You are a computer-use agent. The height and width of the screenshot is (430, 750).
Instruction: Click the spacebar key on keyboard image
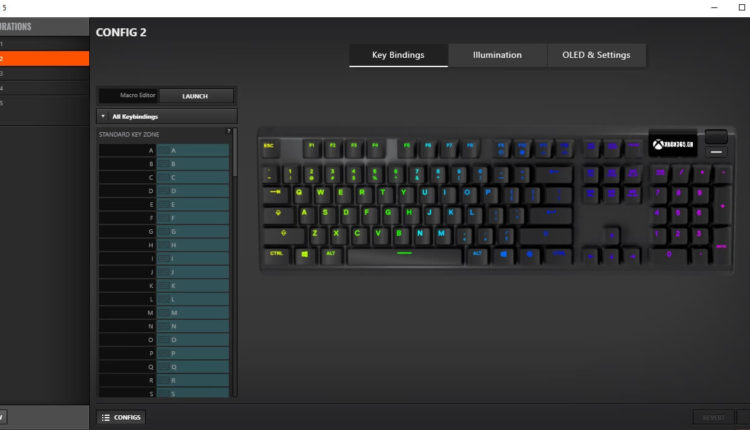(x=404, y=256)
